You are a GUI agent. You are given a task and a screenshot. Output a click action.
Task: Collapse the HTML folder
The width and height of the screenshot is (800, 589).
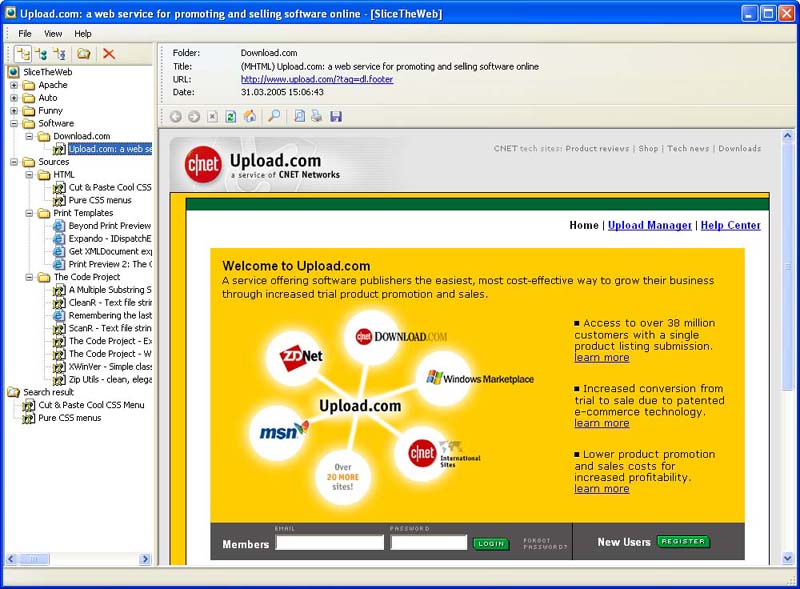(x=30, y=175)
